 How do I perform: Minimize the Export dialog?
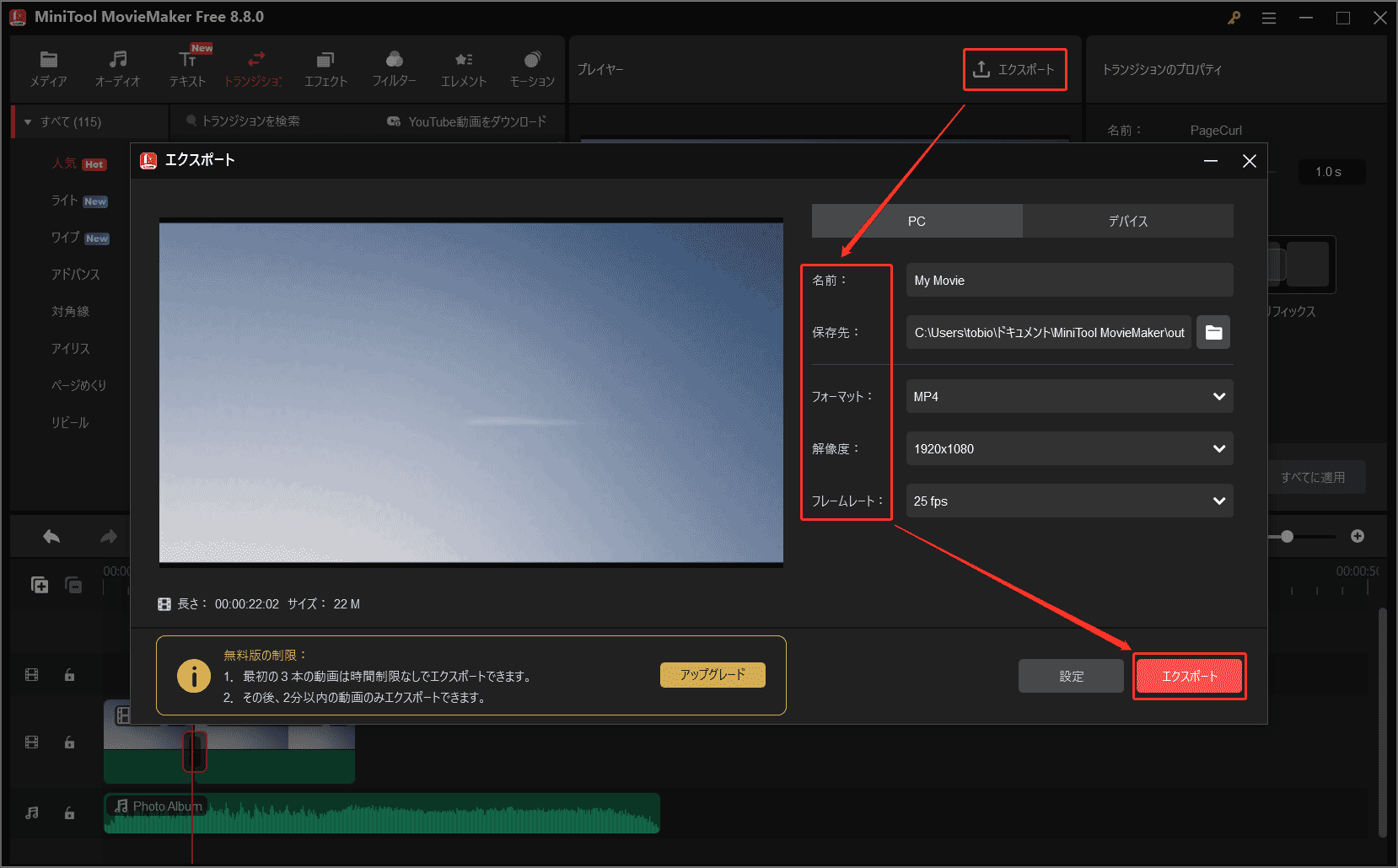pyautogui.click(x=1211, y=161)
